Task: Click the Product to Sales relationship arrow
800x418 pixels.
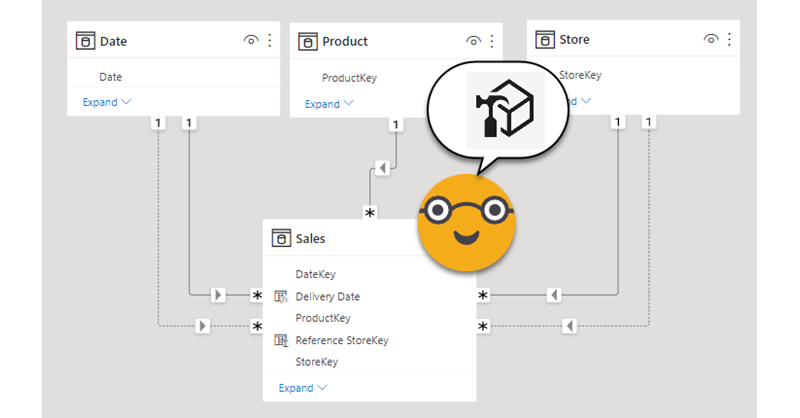Action: [381, 167]
